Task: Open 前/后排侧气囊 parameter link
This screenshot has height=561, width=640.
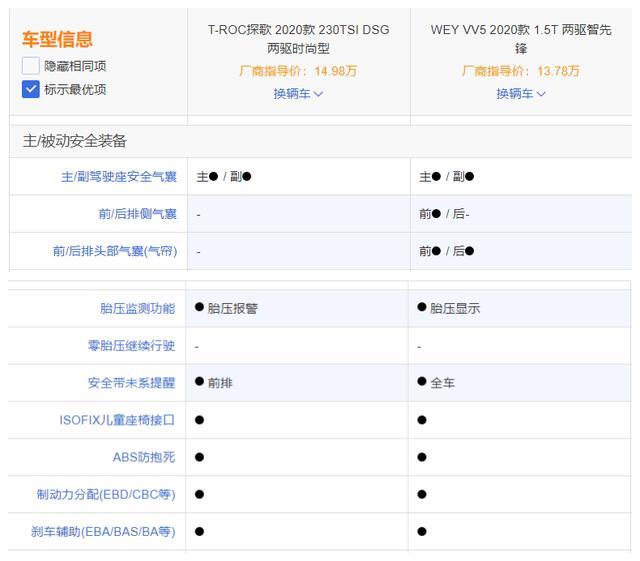Action: [x=138, y=214]
